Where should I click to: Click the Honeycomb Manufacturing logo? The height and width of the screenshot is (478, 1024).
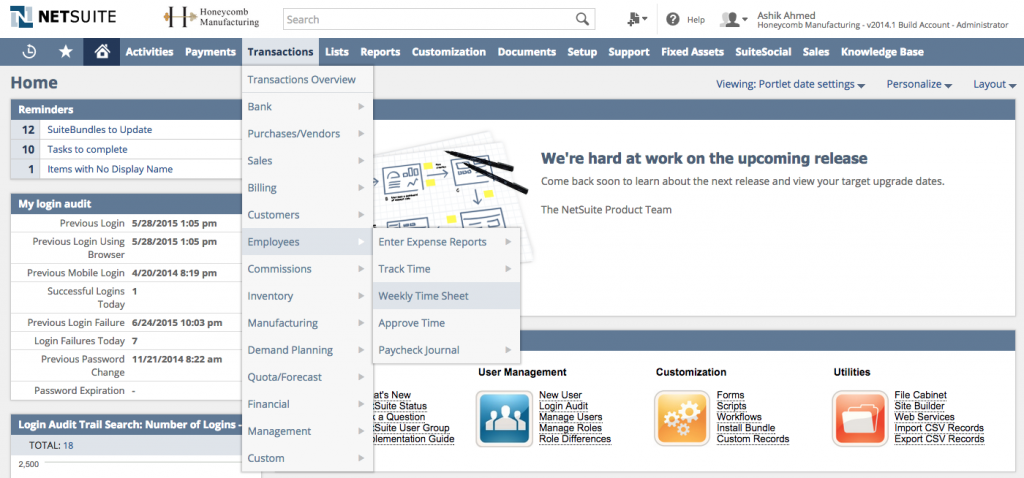click(x=211, y=17)
